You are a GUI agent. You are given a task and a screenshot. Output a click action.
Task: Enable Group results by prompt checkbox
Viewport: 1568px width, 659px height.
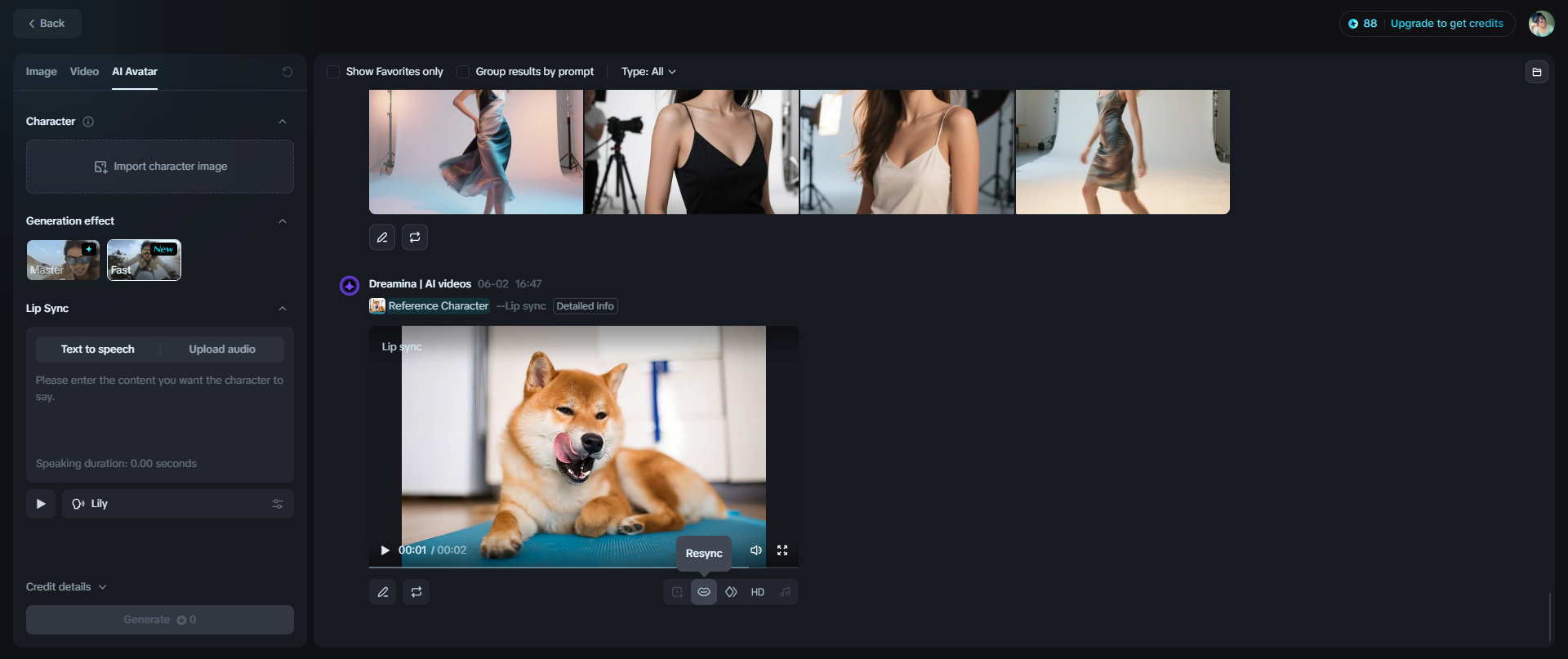click(x=463, y=72)
